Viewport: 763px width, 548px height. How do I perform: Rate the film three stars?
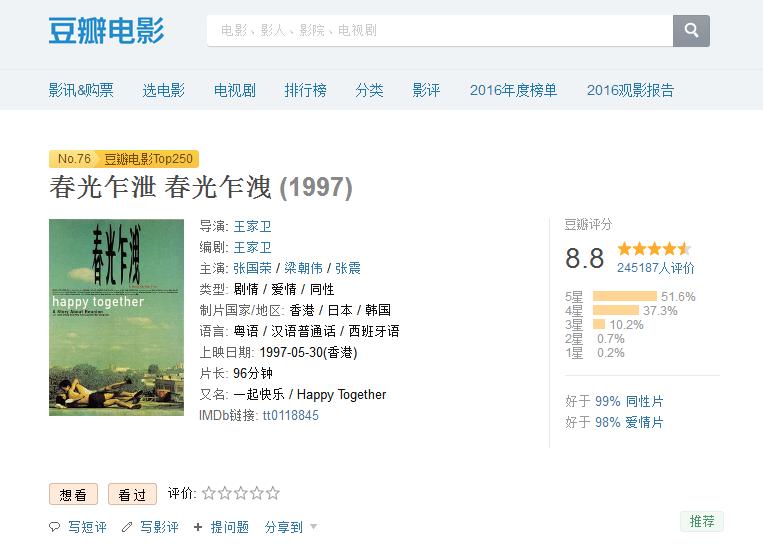point(240,493)
